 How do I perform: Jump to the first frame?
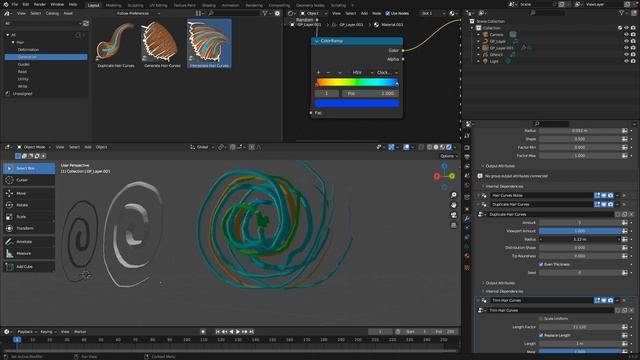pyautogui.click(x=218, y=332)
